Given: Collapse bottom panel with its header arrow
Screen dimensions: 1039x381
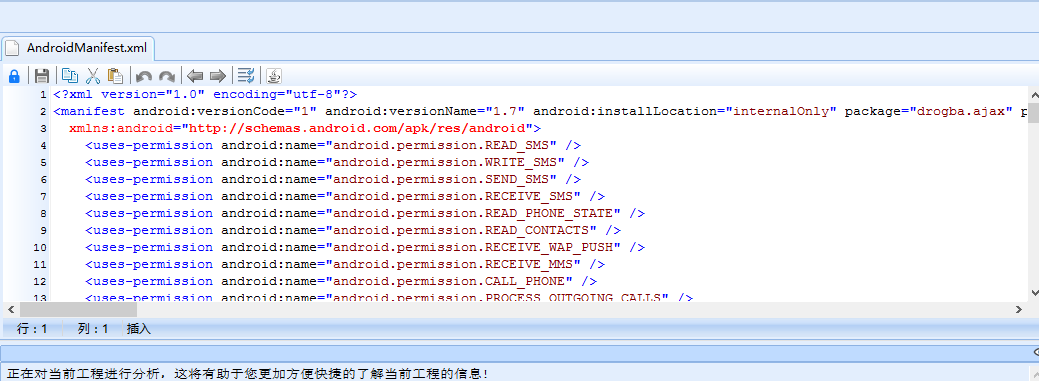Looking at the screenshot, I should pos(1036,353).
